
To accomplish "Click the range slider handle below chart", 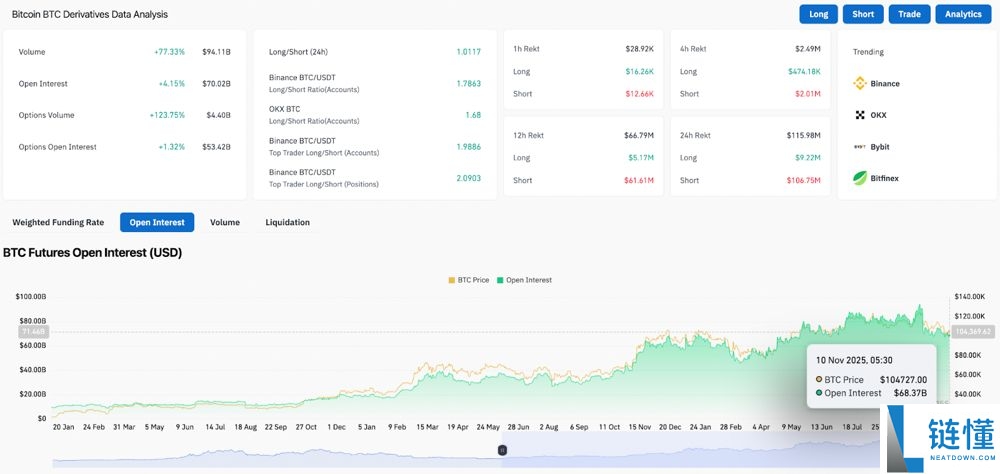I will click(x=502, y=450).
